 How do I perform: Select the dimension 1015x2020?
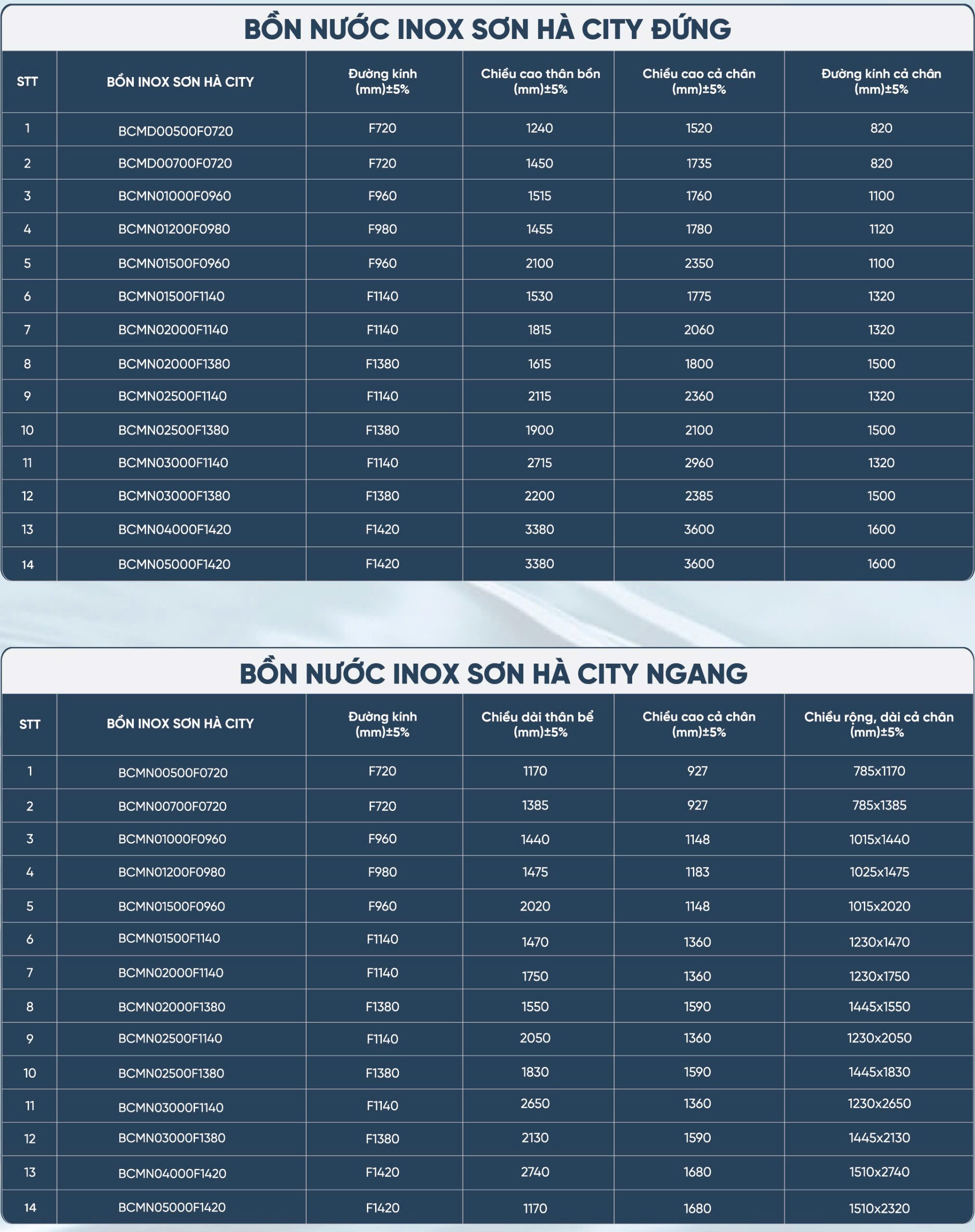click(879, 906)
